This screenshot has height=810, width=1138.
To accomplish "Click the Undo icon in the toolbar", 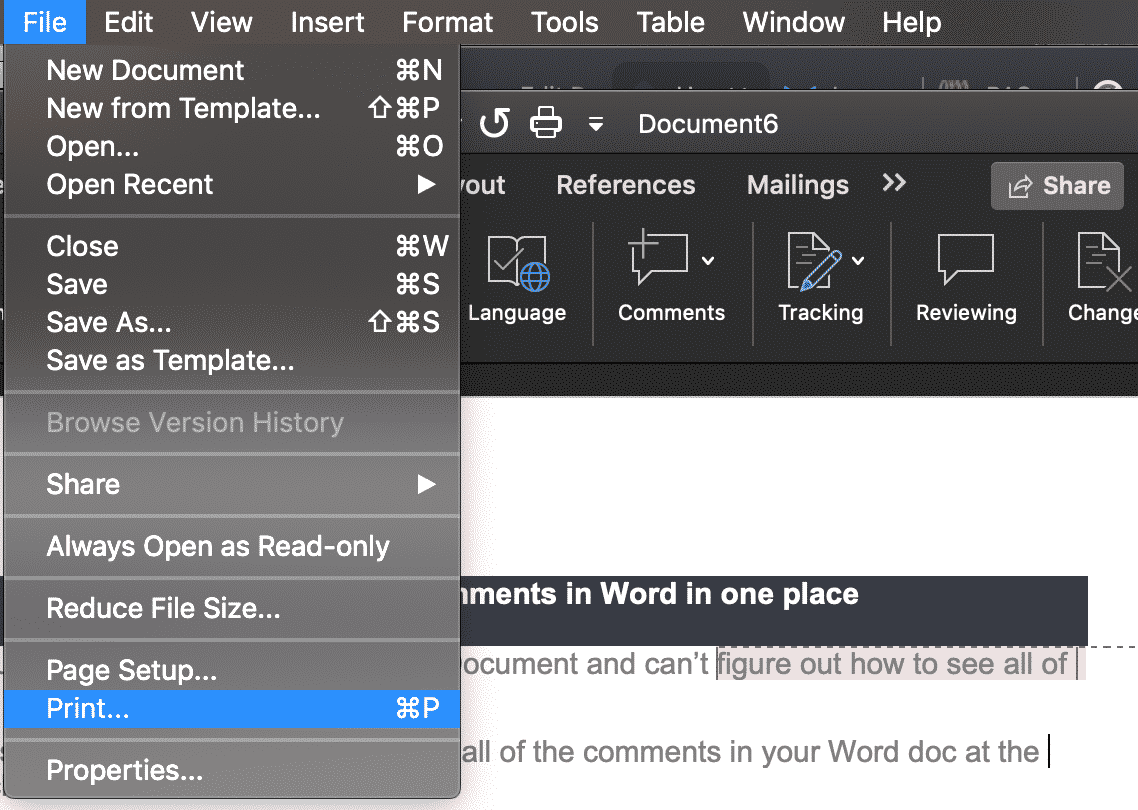I will tap(495, 122).
